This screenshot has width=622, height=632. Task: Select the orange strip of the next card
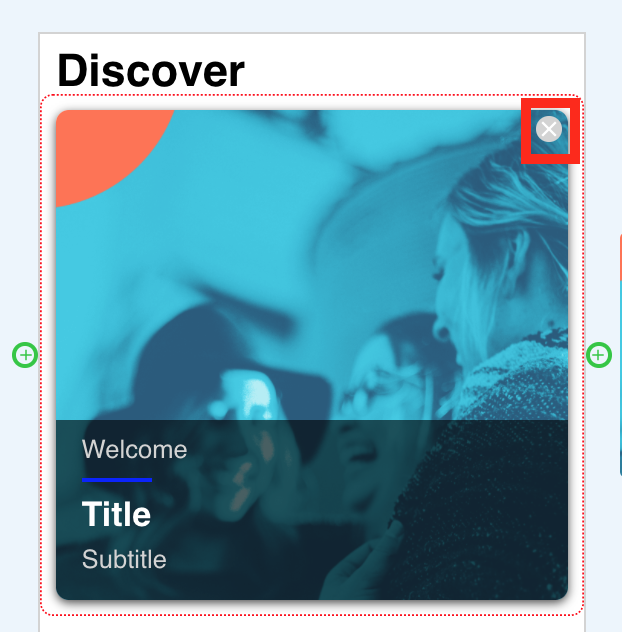pyautogui.click(x=621, y=258)
